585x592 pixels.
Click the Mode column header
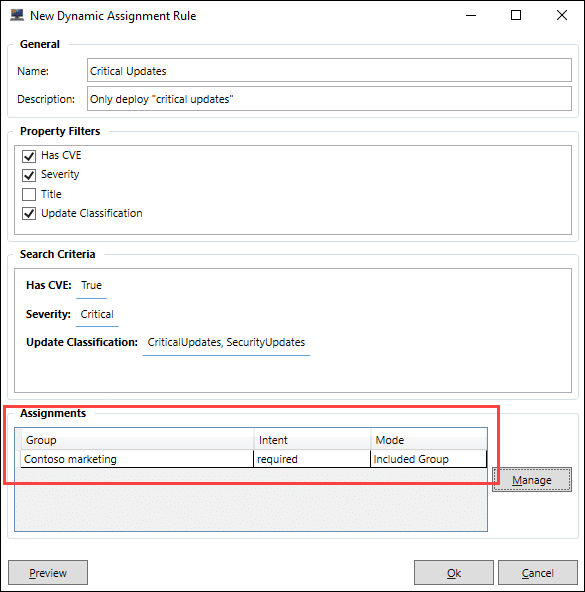(429, 440)
